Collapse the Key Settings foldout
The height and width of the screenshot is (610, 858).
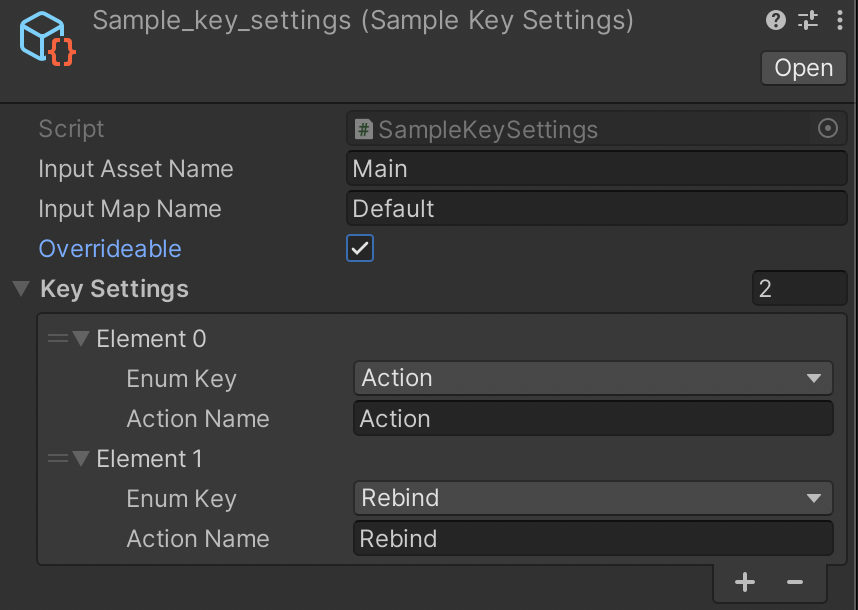[x=20, y=289]
